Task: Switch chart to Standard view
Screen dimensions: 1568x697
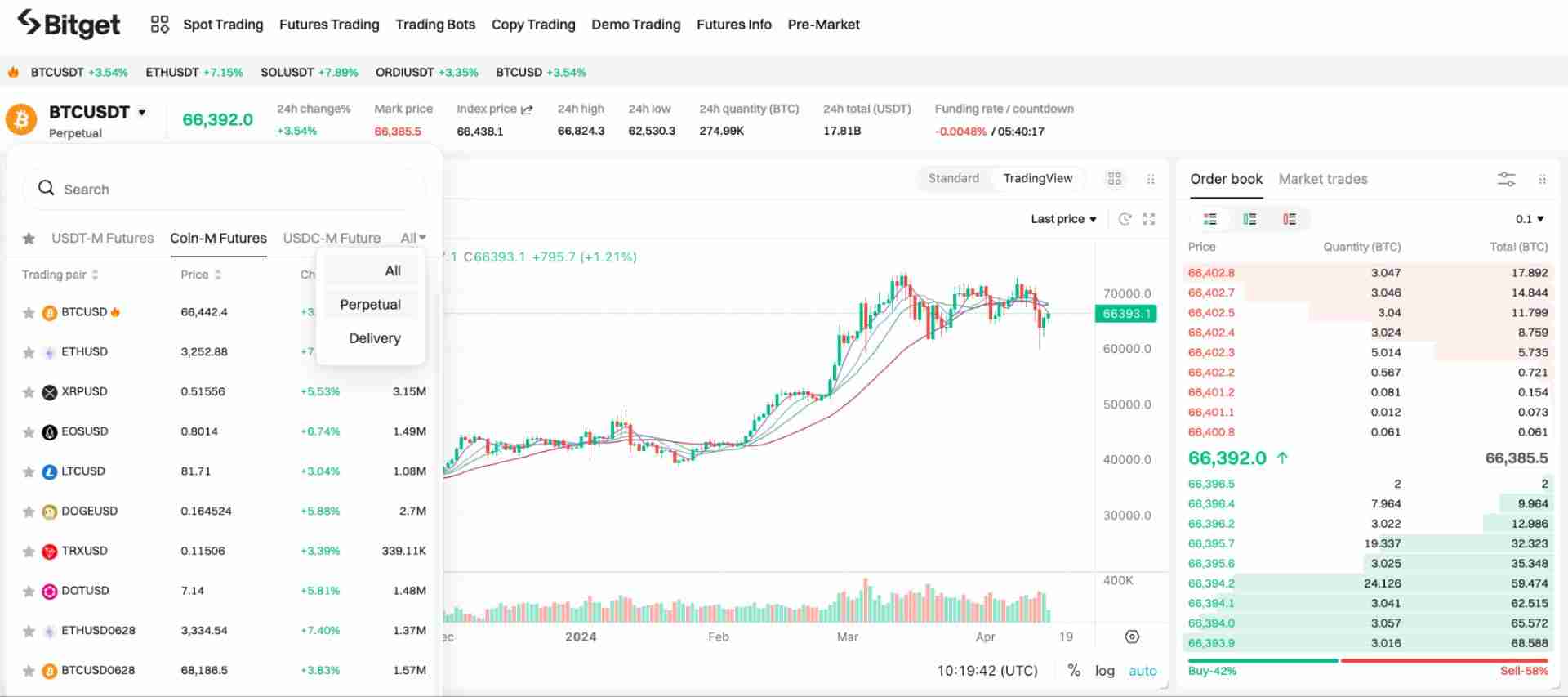Action: 953,179
